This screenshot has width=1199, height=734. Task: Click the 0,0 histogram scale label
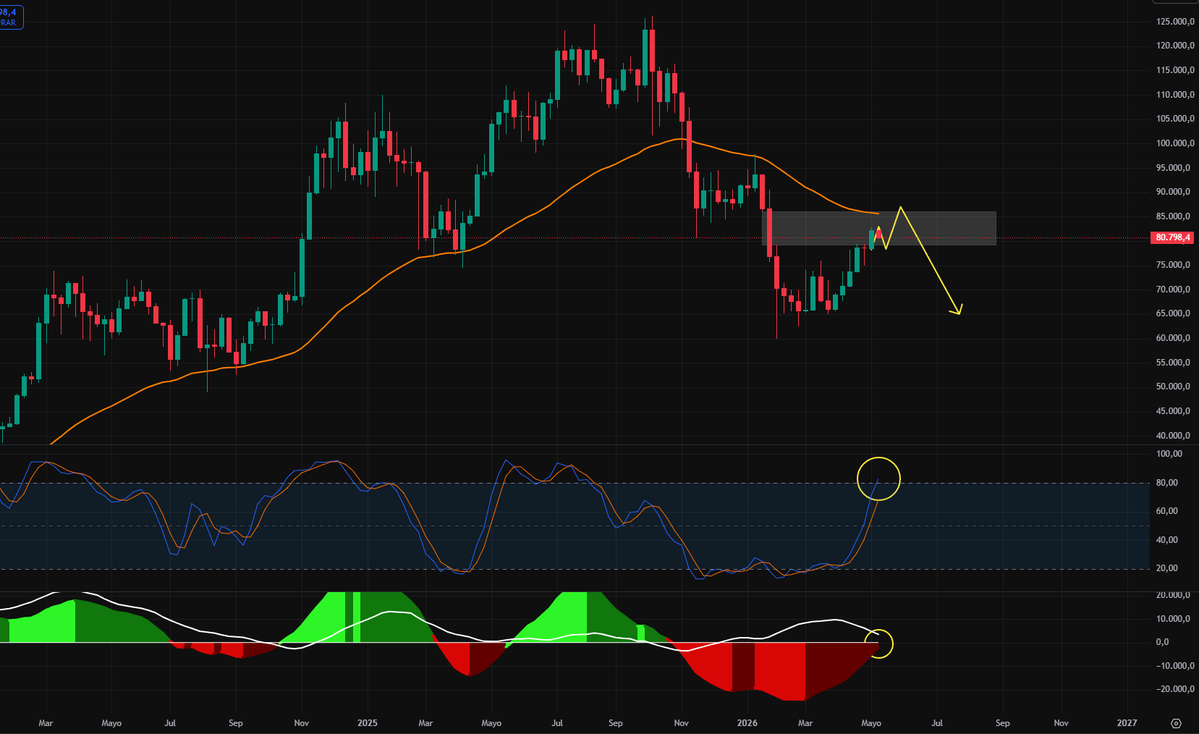pyautogui.click(x=1162, y=642)
